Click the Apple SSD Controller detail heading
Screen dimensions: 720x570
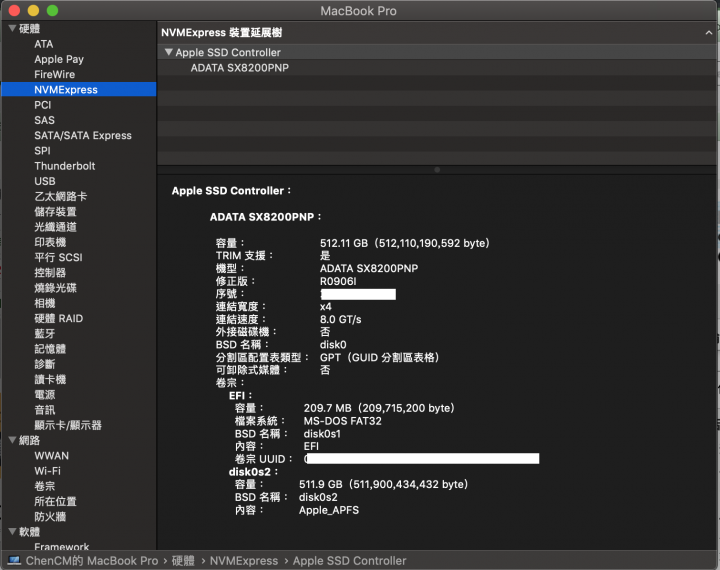coord(231,191)
